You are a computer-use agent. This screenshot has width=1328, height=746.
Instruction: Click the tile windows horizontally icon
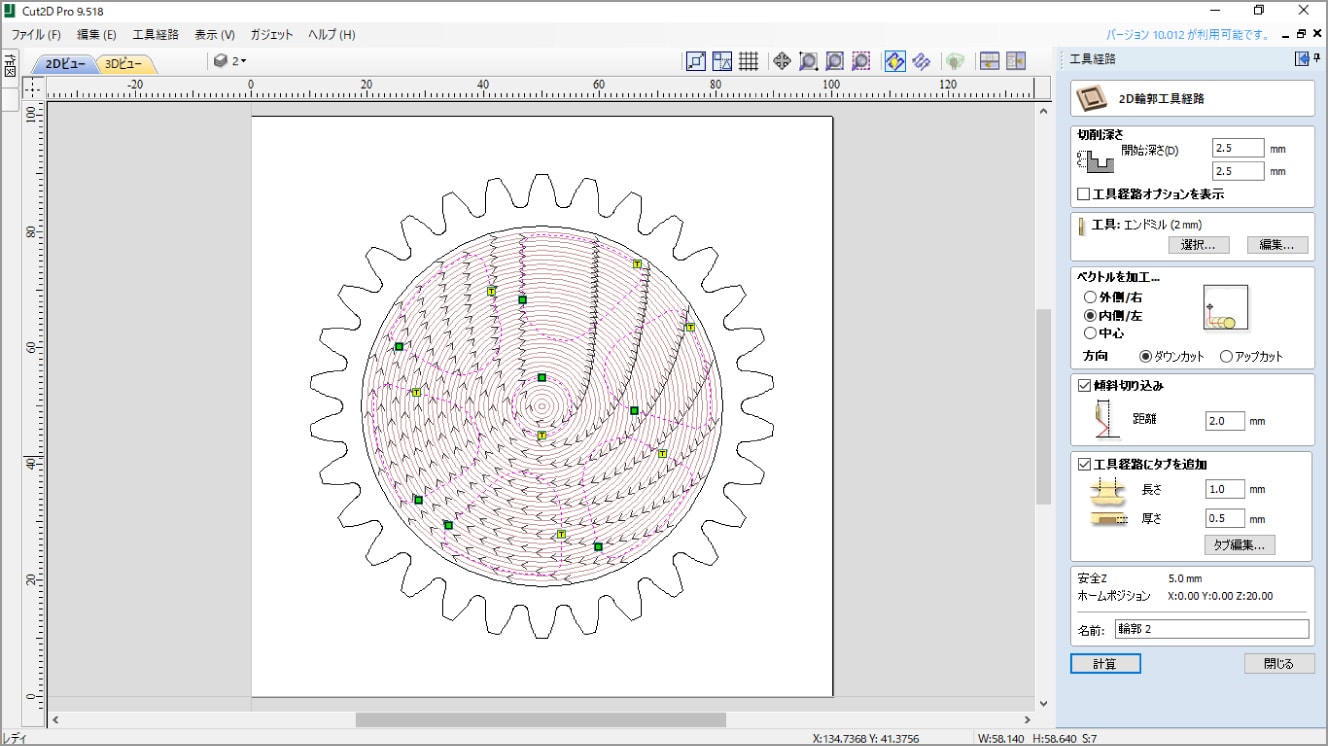(x=989, y=61)
